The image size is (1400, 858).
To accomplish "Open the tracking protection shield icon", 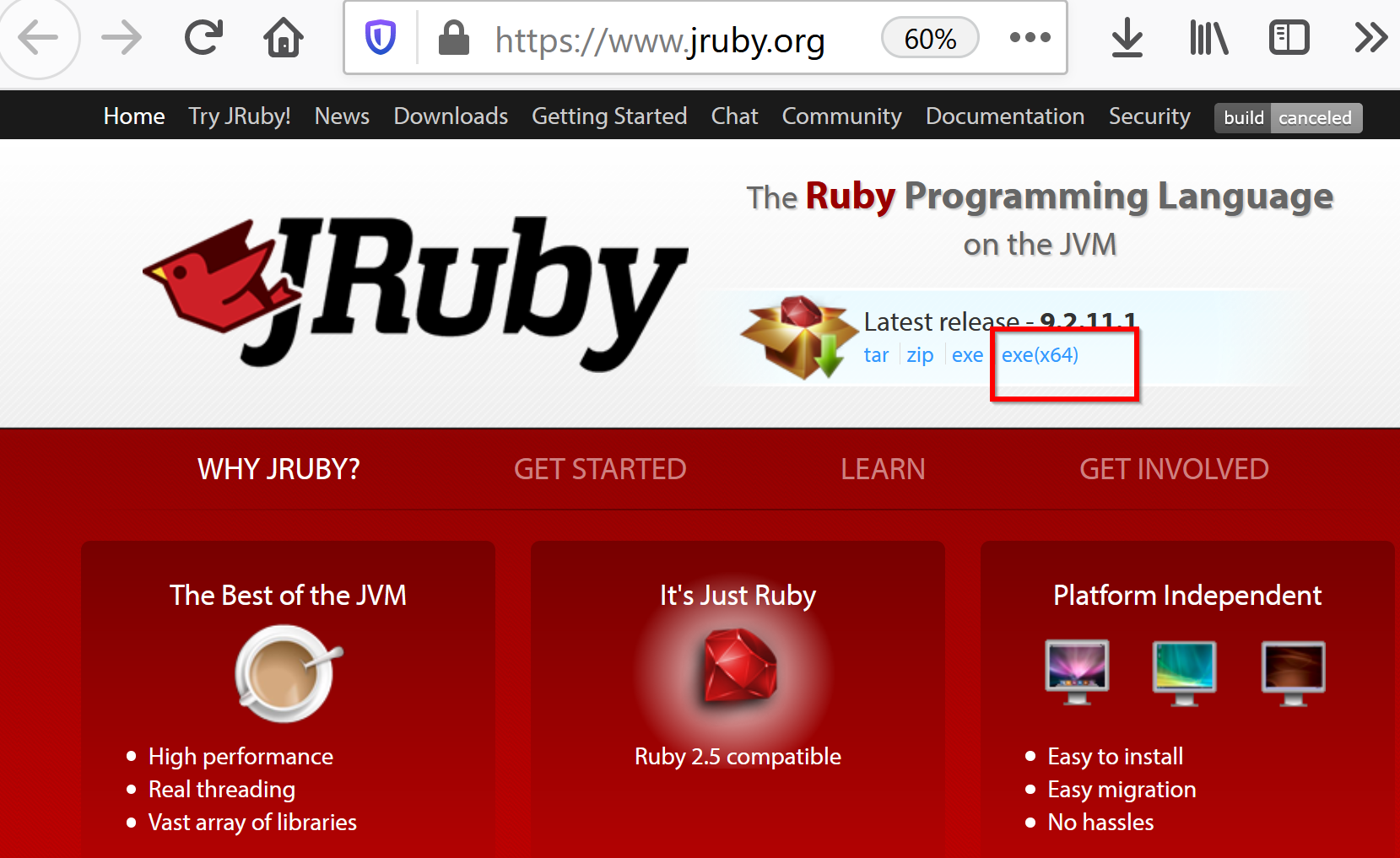I will [381, 38].
